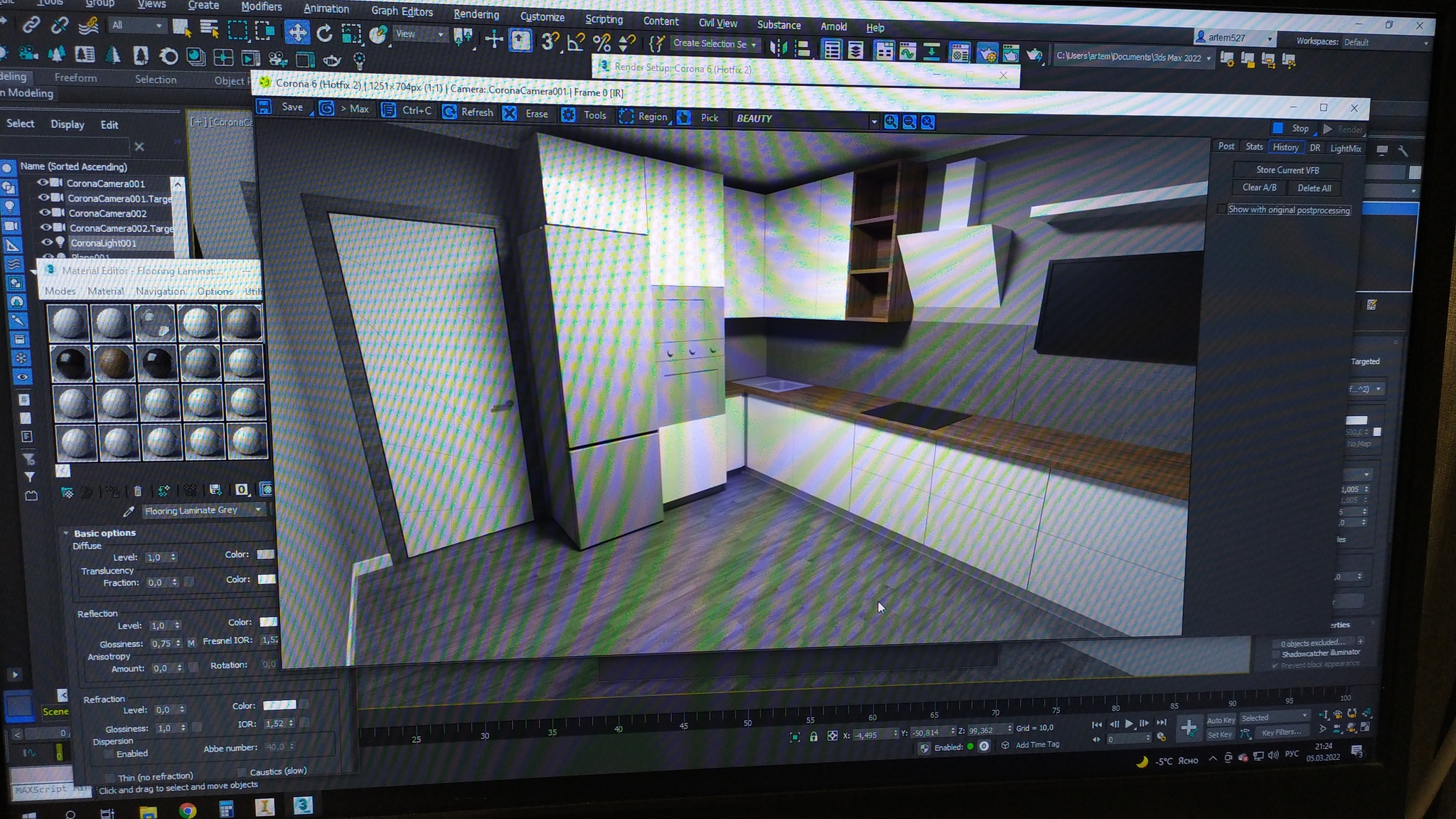Switch to the LightMix tab
The image size is (1456, 819).
coord(1345,149)
